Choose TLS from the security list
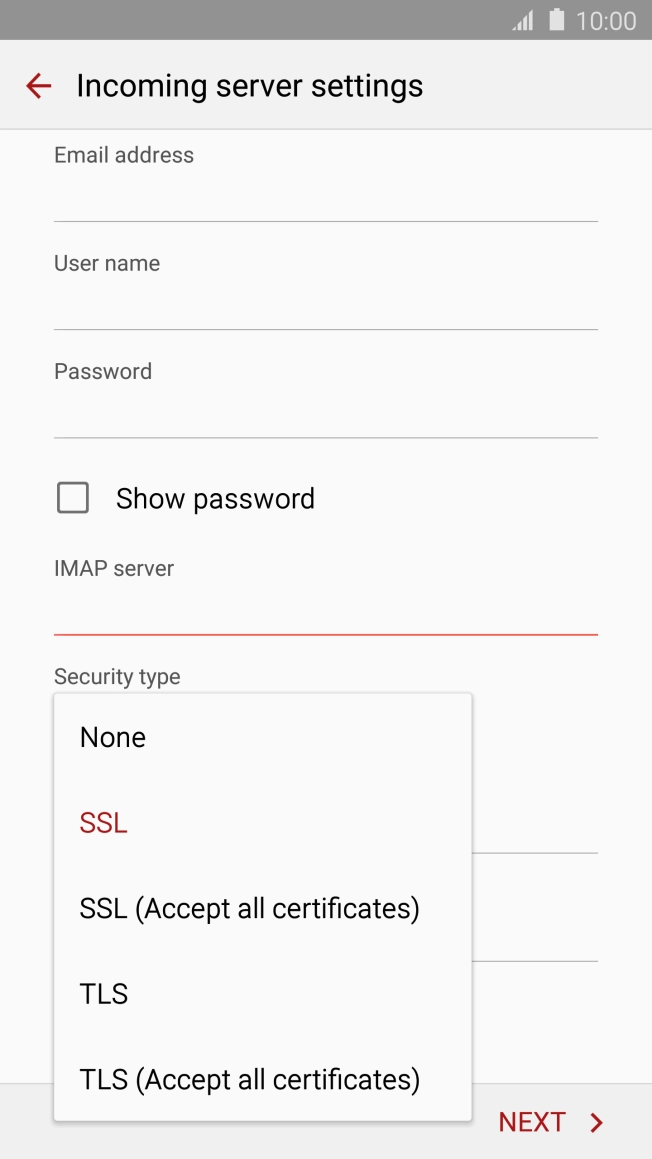652x1159 pixels. pyautogui.click(x=102, y=993)
